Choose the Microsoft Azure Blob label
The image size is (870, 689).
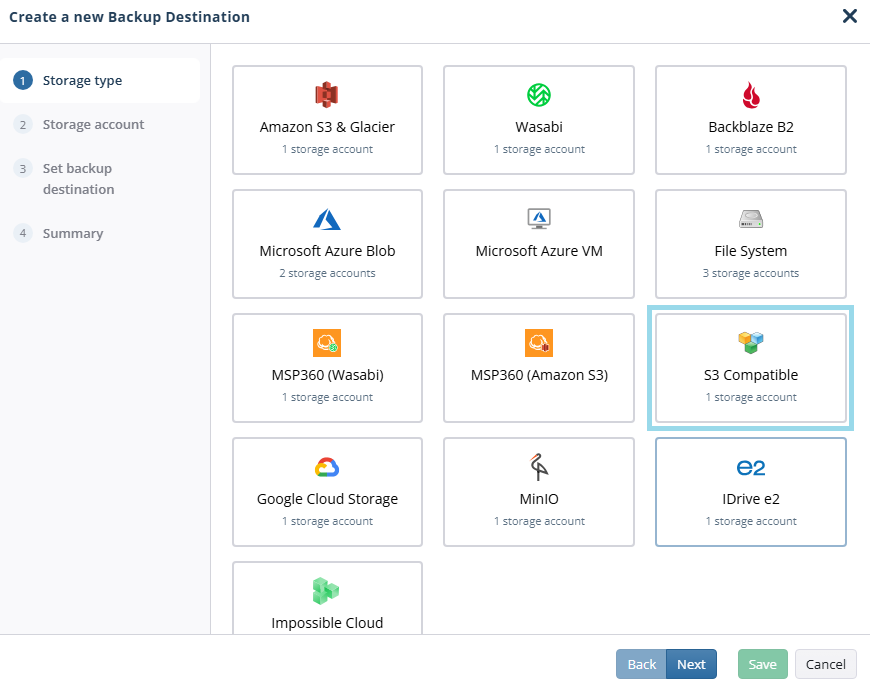[327, 251]
